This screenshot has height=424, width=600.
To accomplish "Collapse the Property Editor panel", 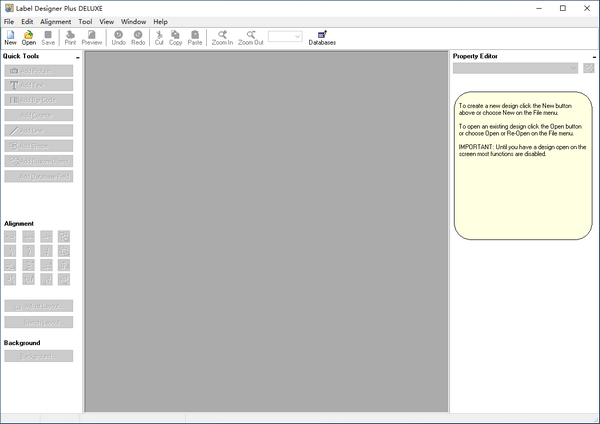I will 594,57.
